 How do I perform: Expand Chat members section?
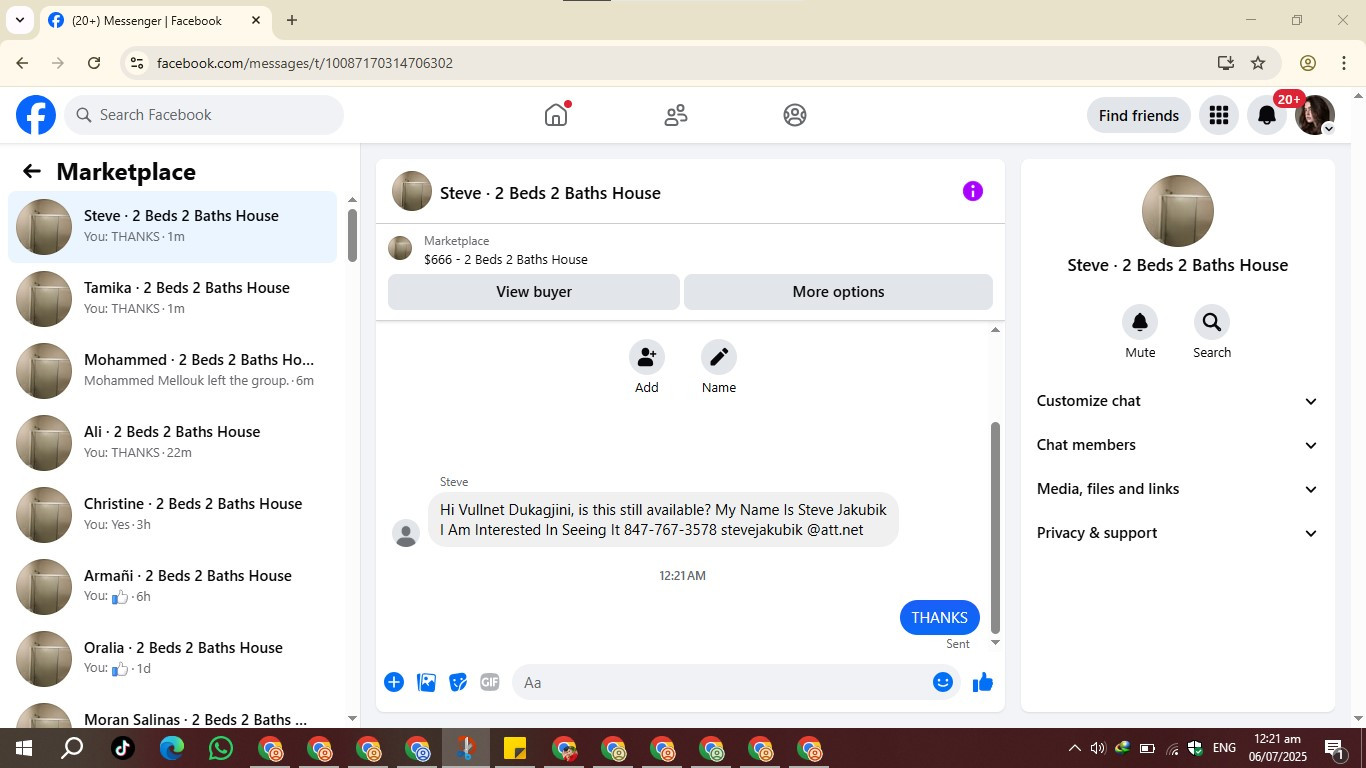point(1177,445)
